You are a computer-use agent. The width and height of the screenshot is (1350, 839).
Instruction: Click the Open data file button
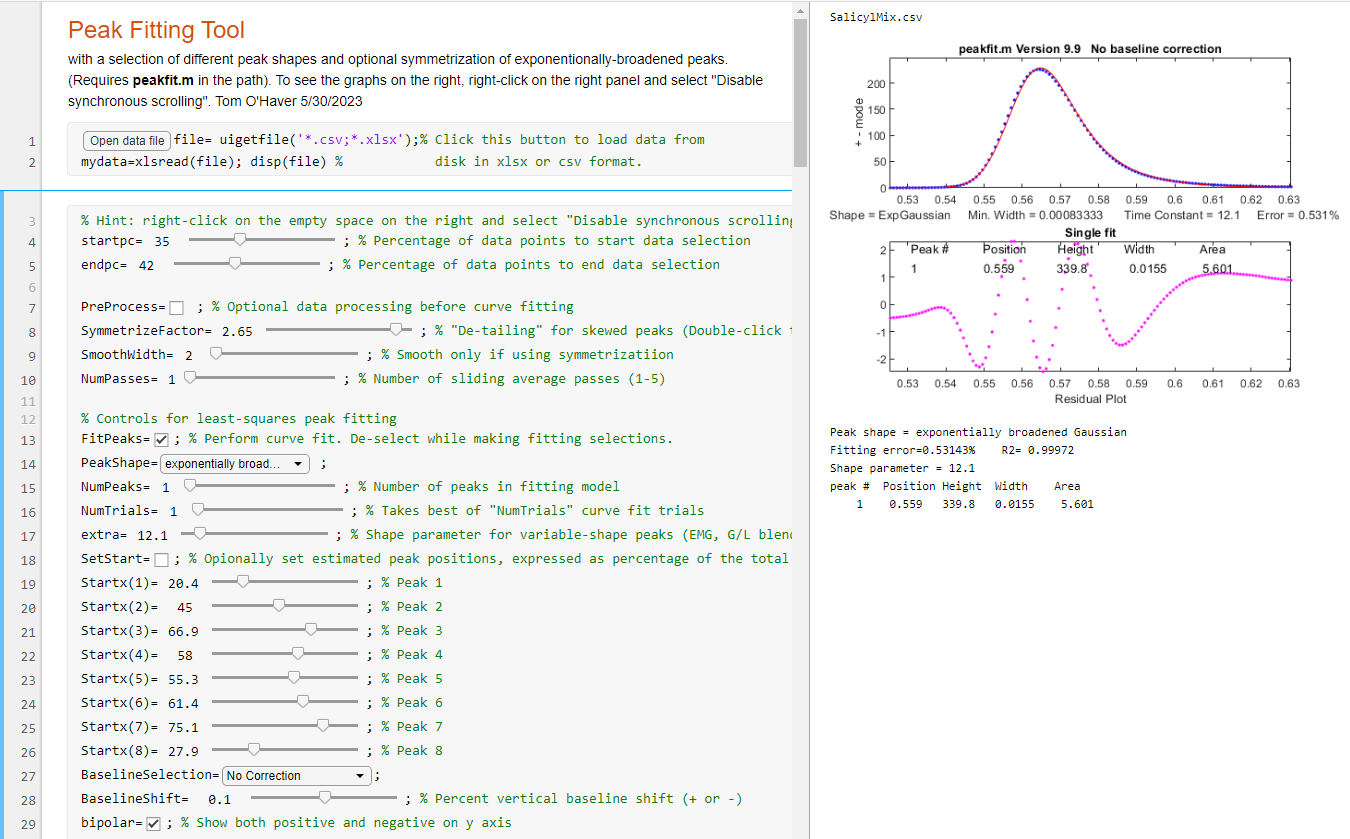click(126, 140)
